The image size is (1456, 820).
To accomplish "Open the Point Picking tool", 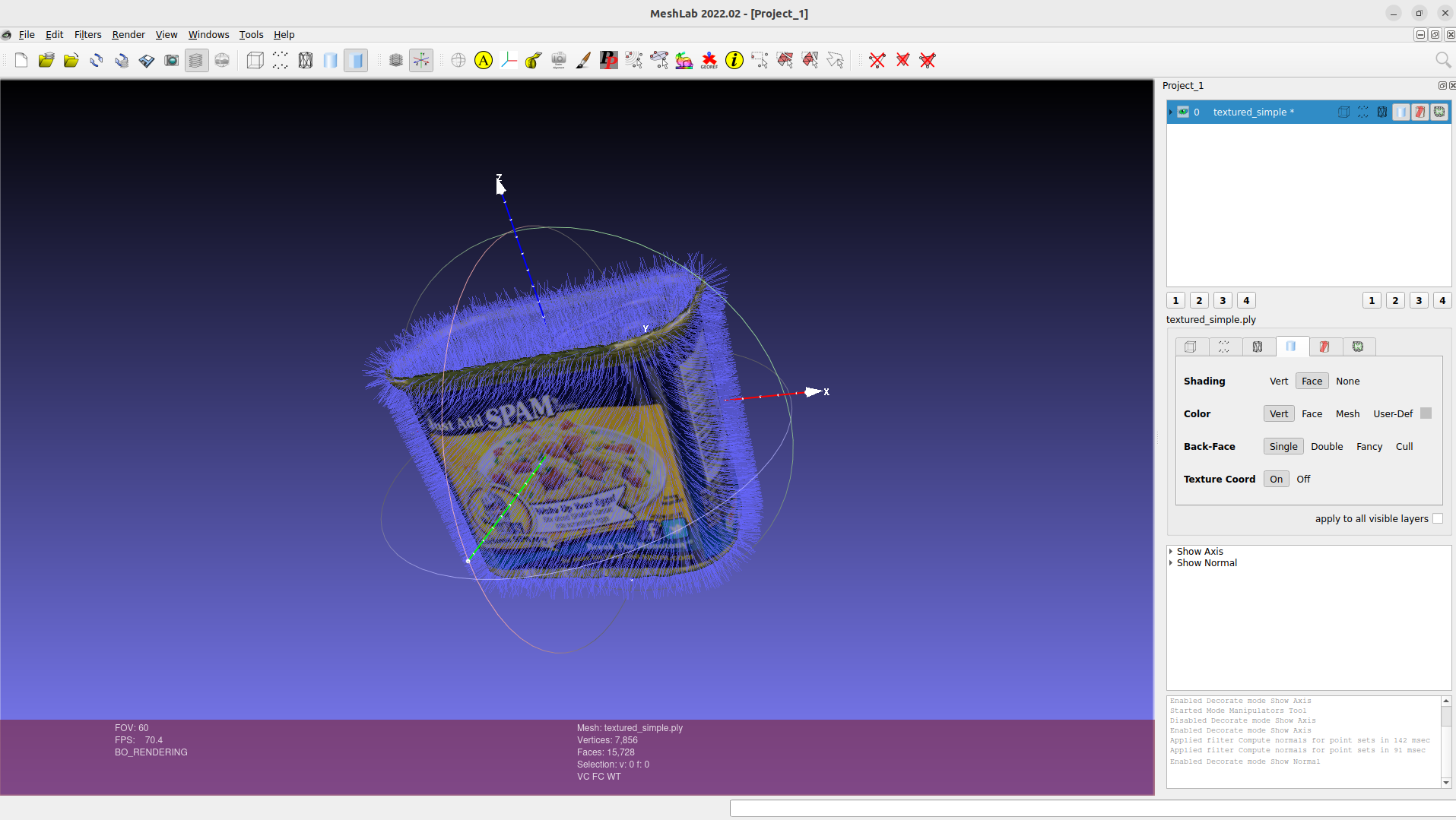I will pyautogui.click(x=609, y=60).
